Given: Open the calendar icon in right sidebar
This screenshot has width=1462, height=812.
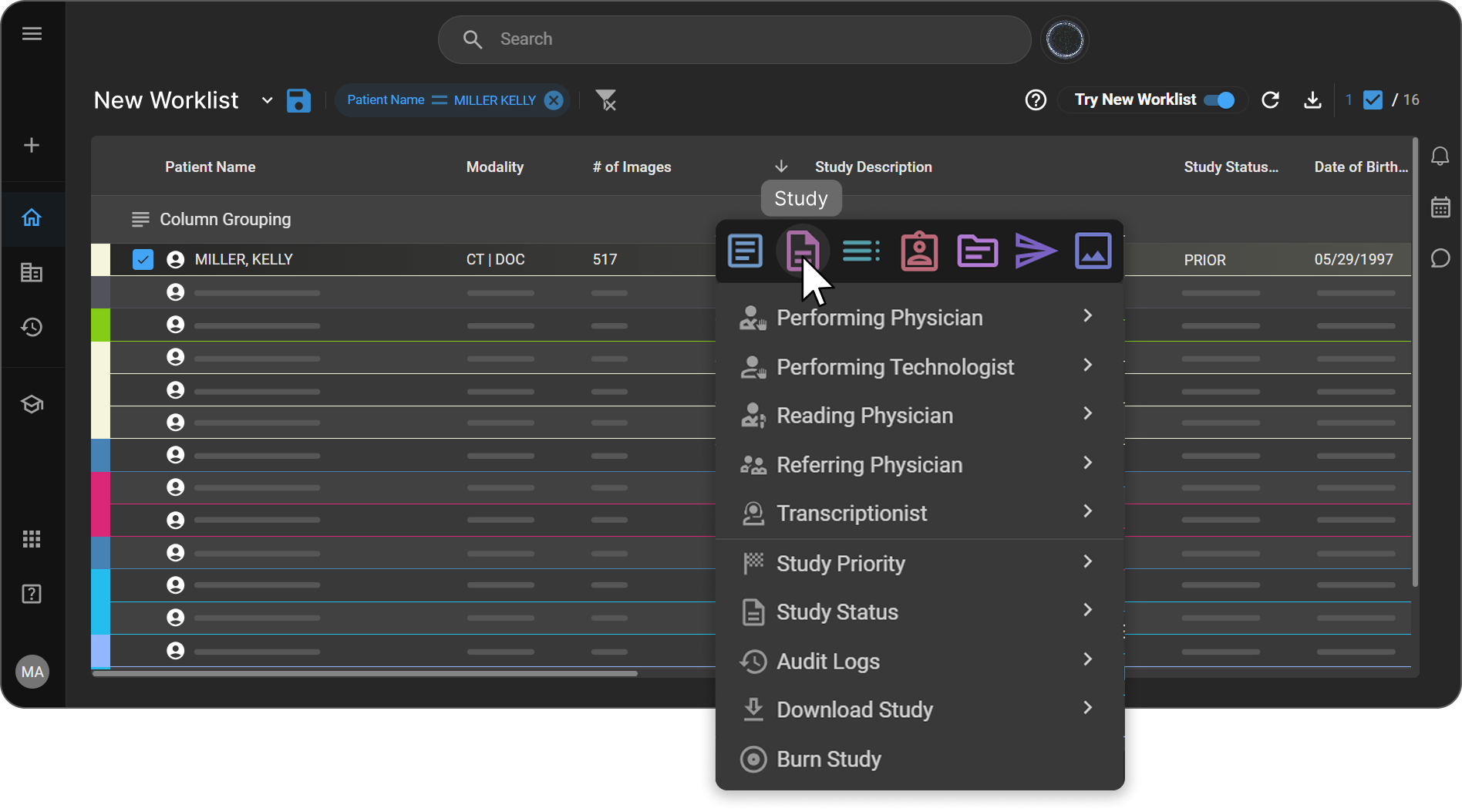Looking at the screenshot, I should point(1440,207).
